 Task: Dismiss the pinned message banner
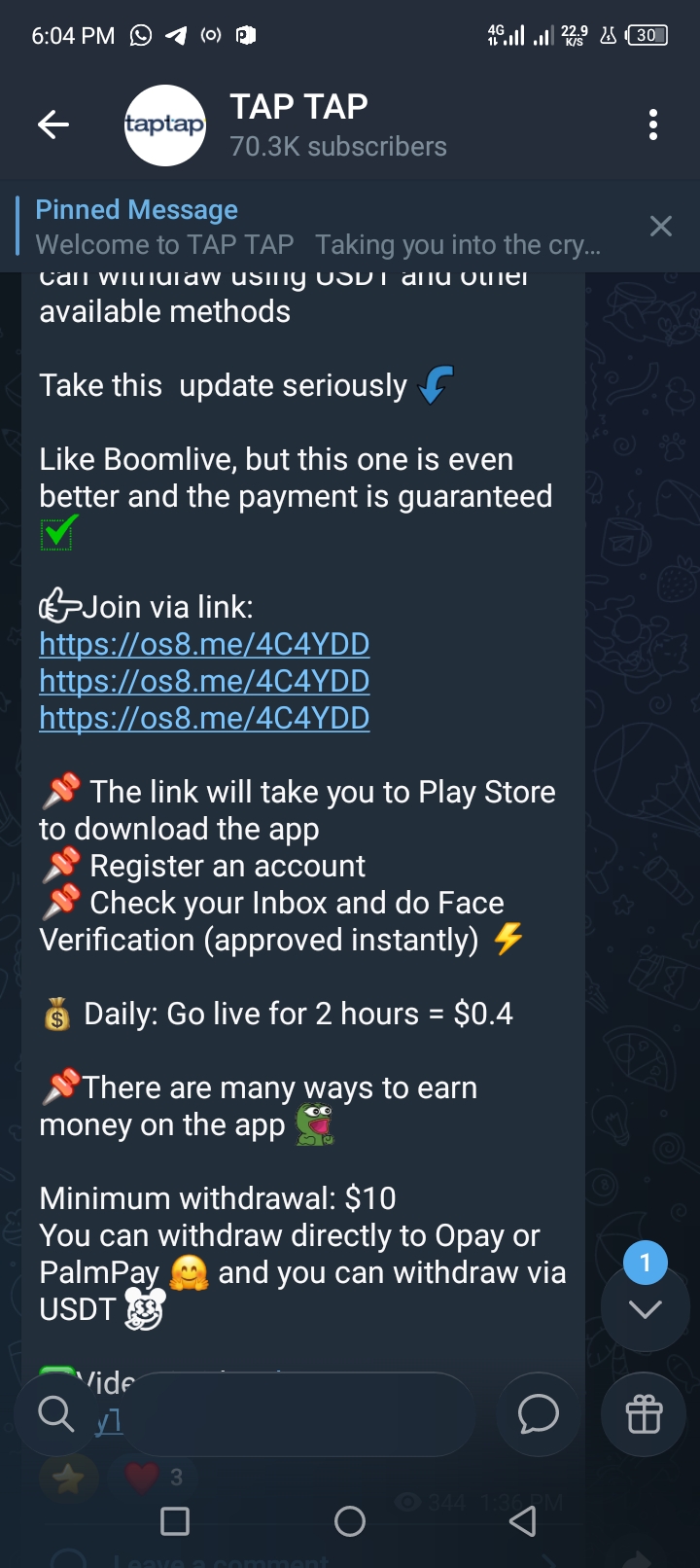660,227
